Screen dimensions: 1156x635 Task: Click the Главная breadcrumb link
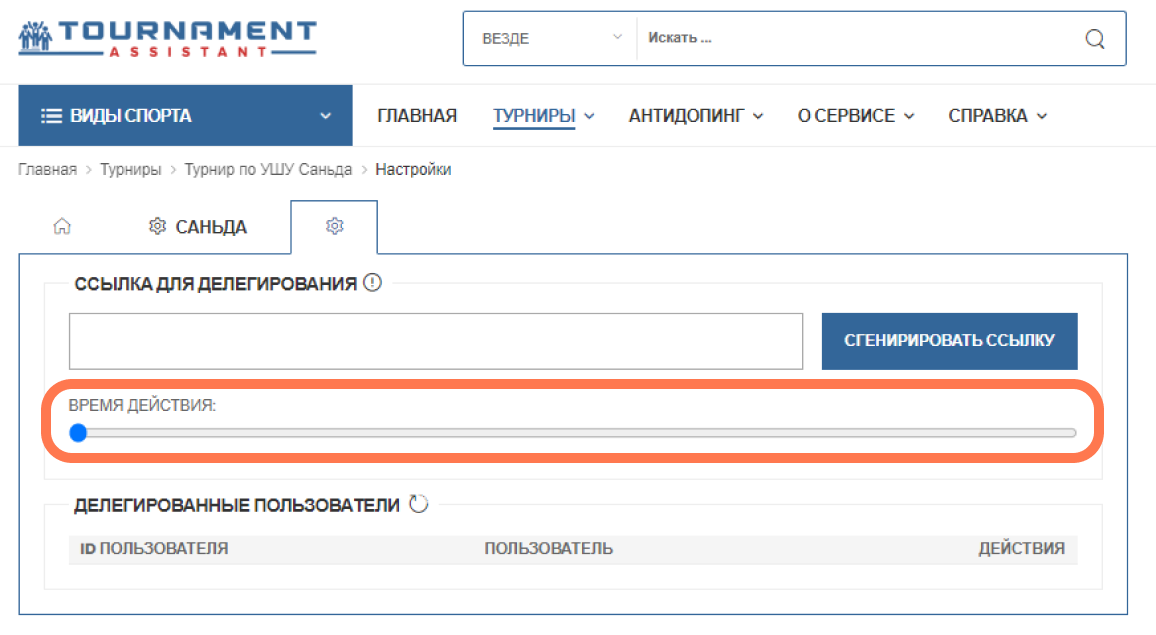pyautogui.click(x=47, y=170)
